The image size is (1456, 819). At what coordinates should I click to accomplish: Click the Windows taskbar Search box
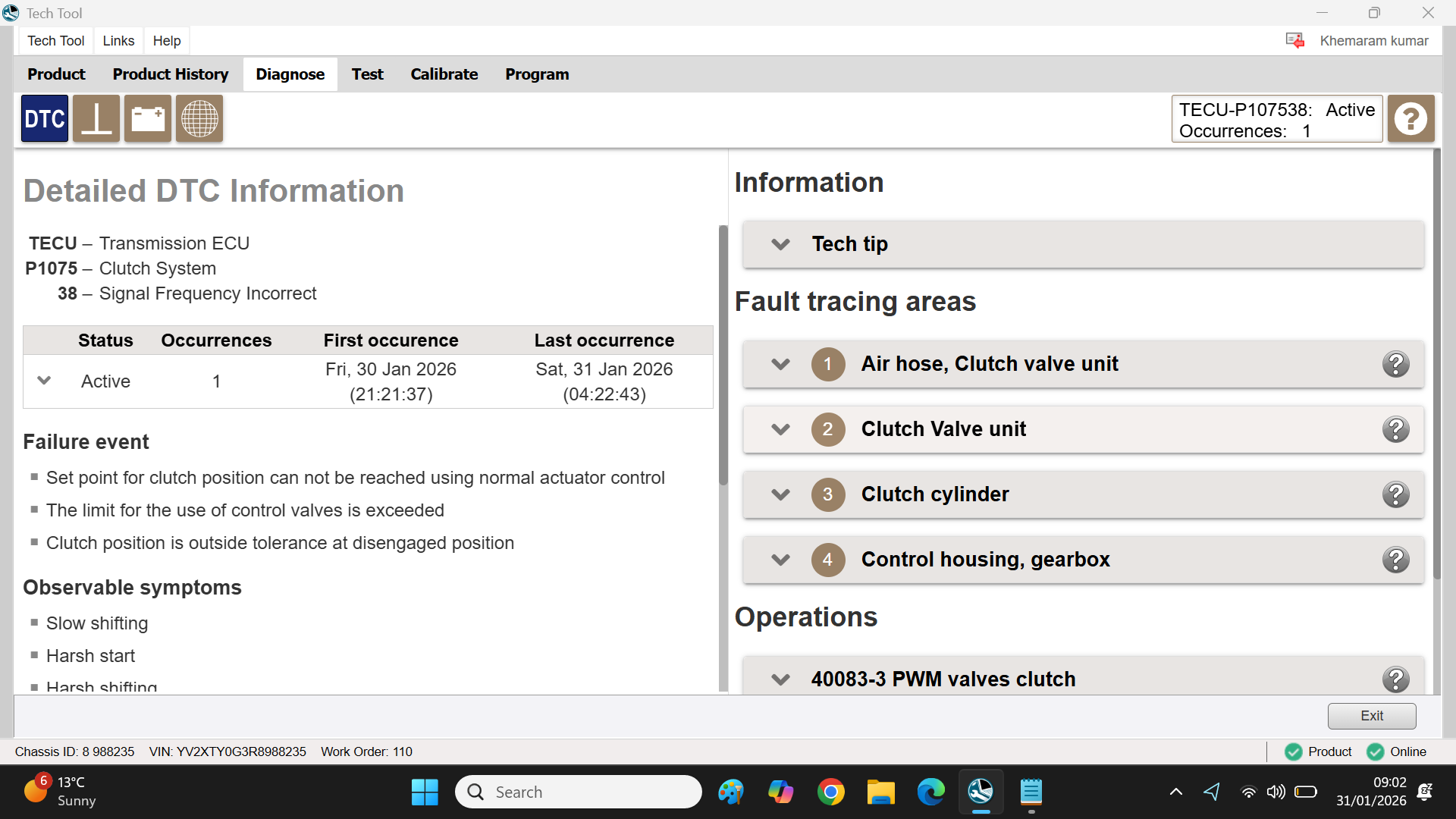coord(578,792)
